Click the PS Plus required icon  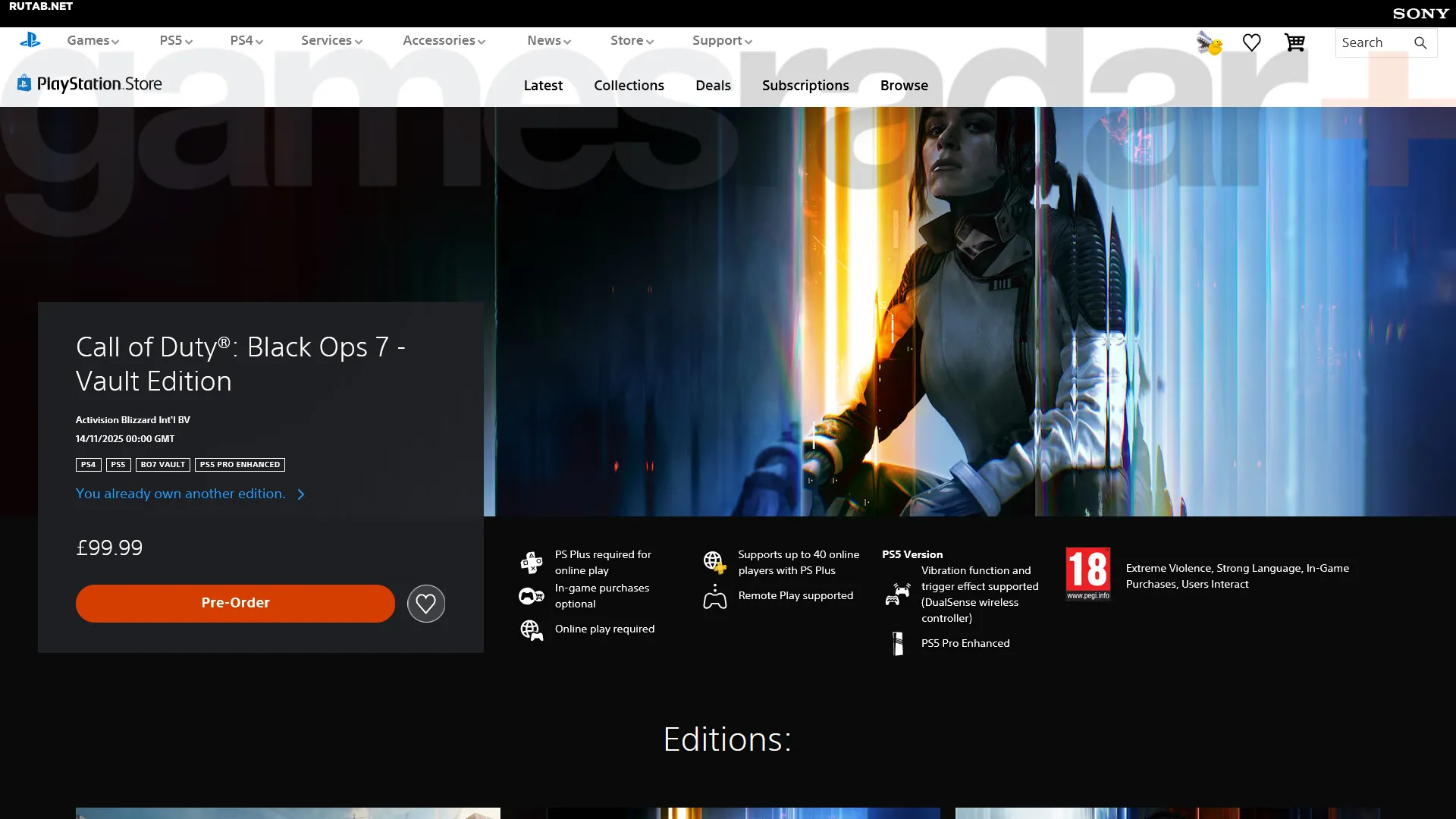click(x=532, y=562)
